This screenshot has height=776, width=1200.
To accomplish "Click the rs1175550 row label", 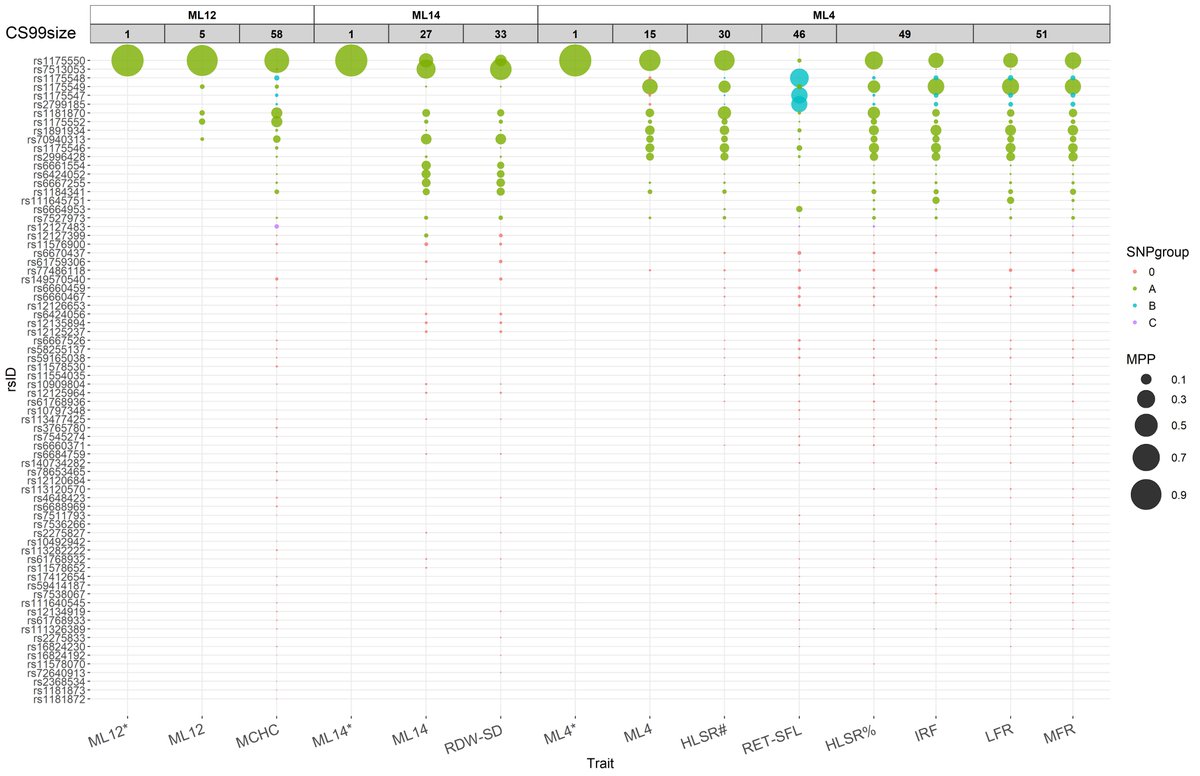I will pyautogui.click(x=59, y=61).
